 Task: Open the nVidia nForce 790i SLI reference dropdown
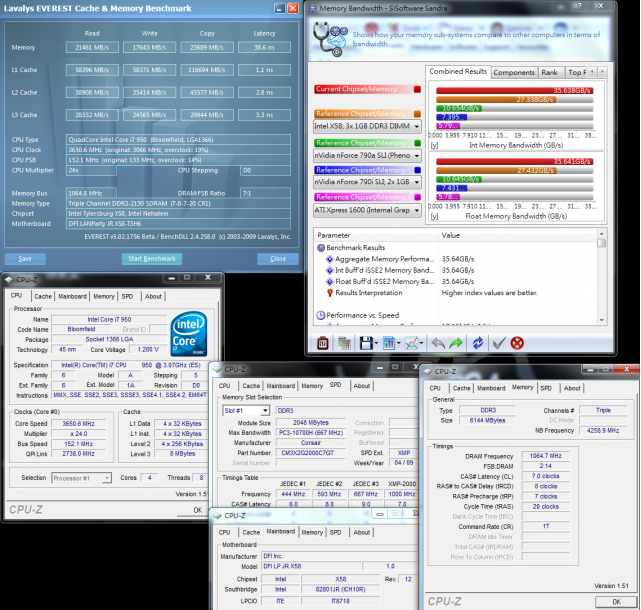point(417,182)
